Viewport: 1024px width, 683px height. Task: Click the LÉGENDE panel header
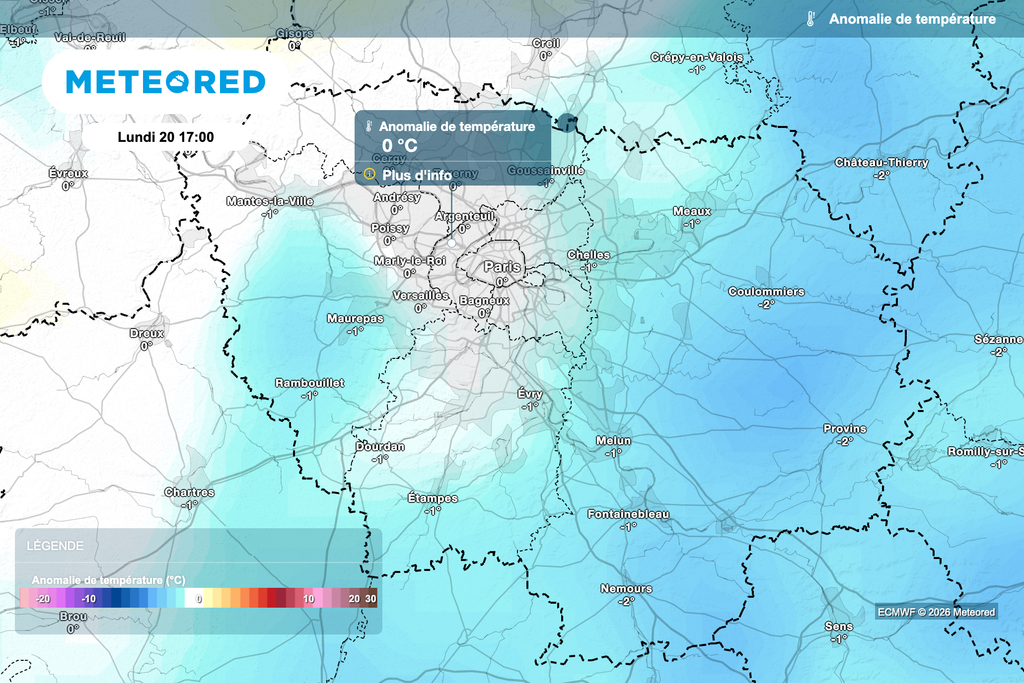[55, 545]
